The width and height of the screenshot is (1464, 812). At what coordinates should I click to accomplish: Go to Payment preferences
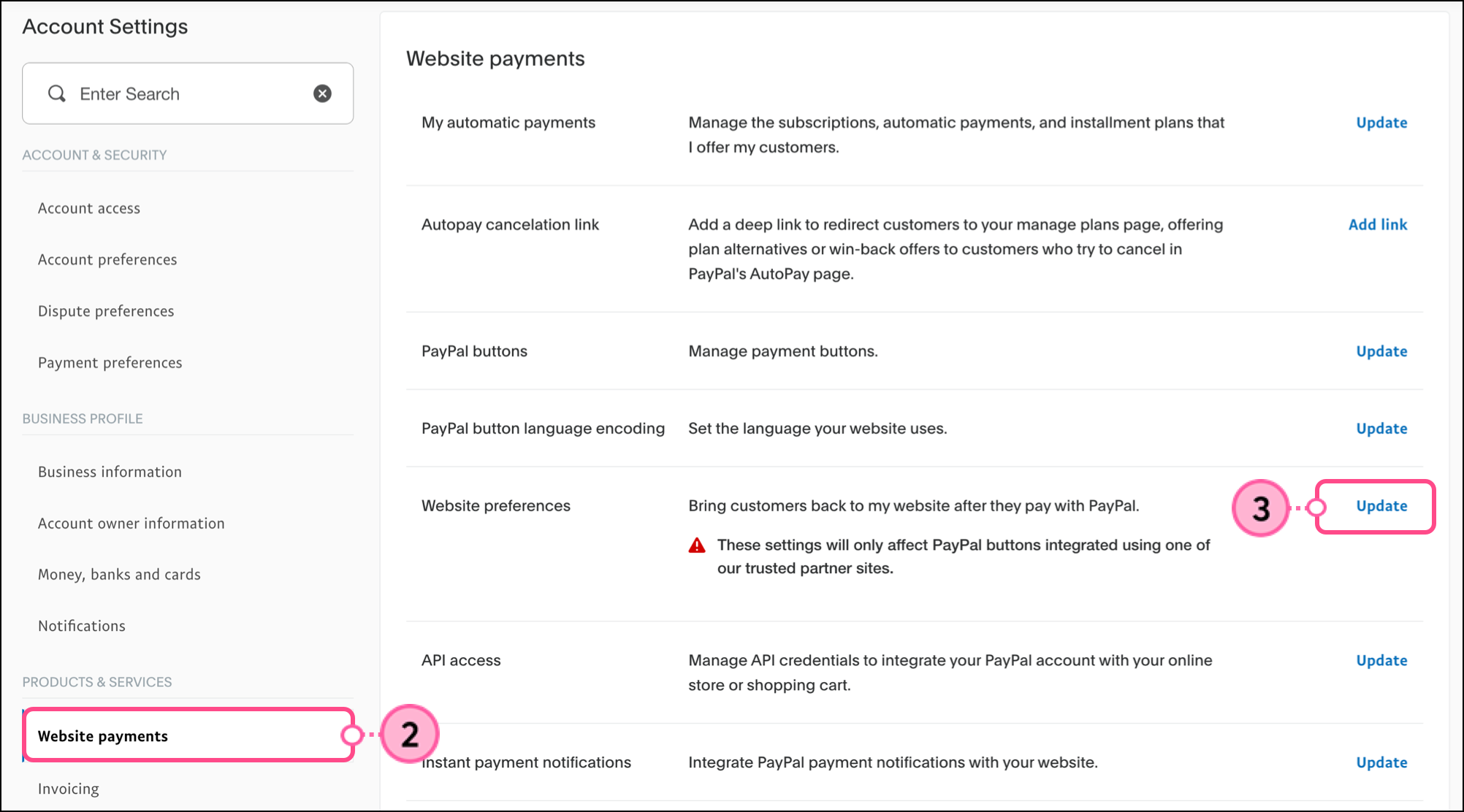pos(110,363)
